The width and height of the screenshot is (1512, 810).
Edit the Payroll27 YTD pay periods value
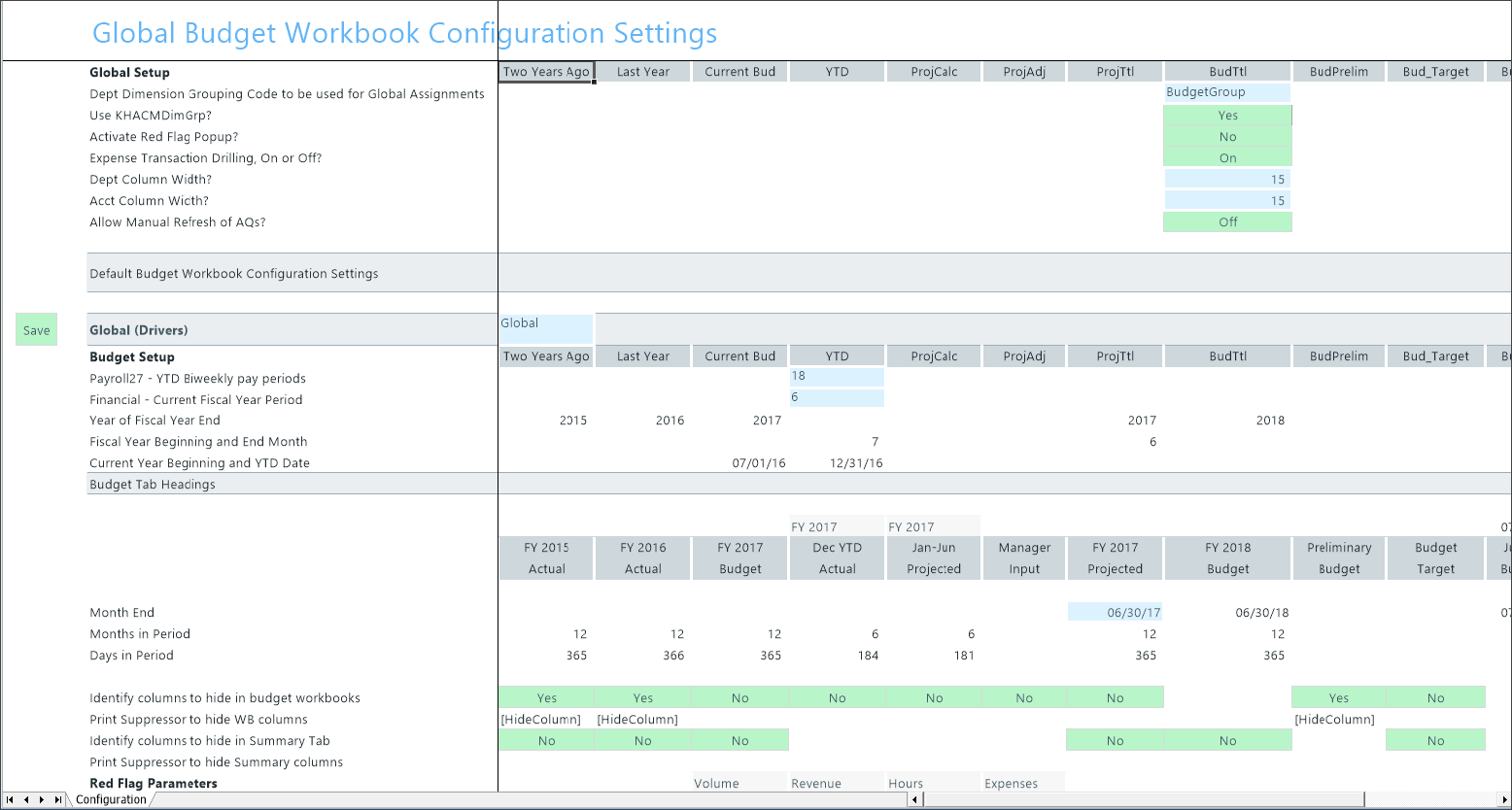point(837,377)
